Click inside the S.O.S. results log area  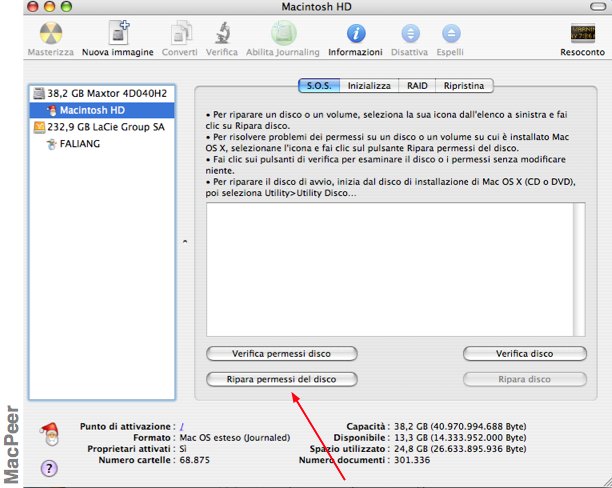(x=390, y=269)
